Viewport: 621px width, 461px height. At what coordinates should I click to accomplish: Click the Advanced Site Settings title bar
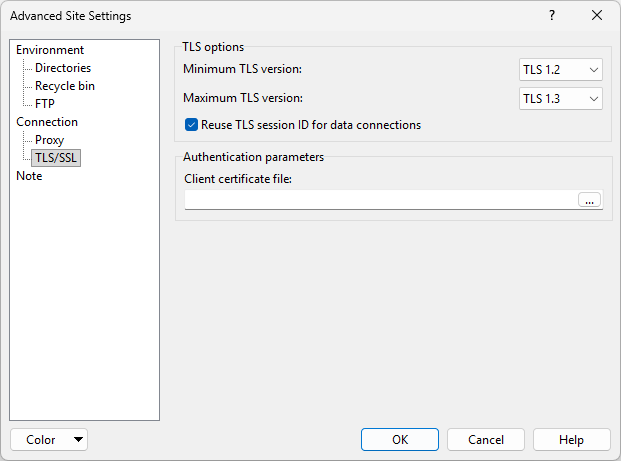(x=250, y=16)
